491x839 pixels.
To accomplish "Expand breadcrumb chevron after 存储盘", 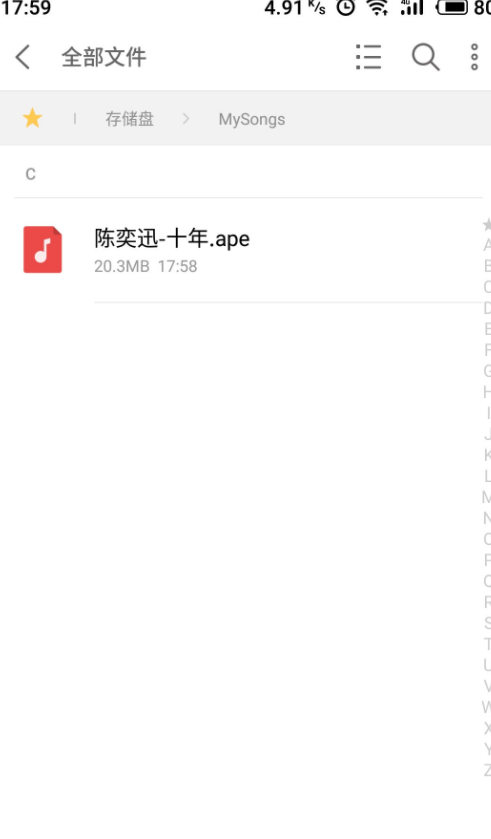I will [x=186, y=118].
